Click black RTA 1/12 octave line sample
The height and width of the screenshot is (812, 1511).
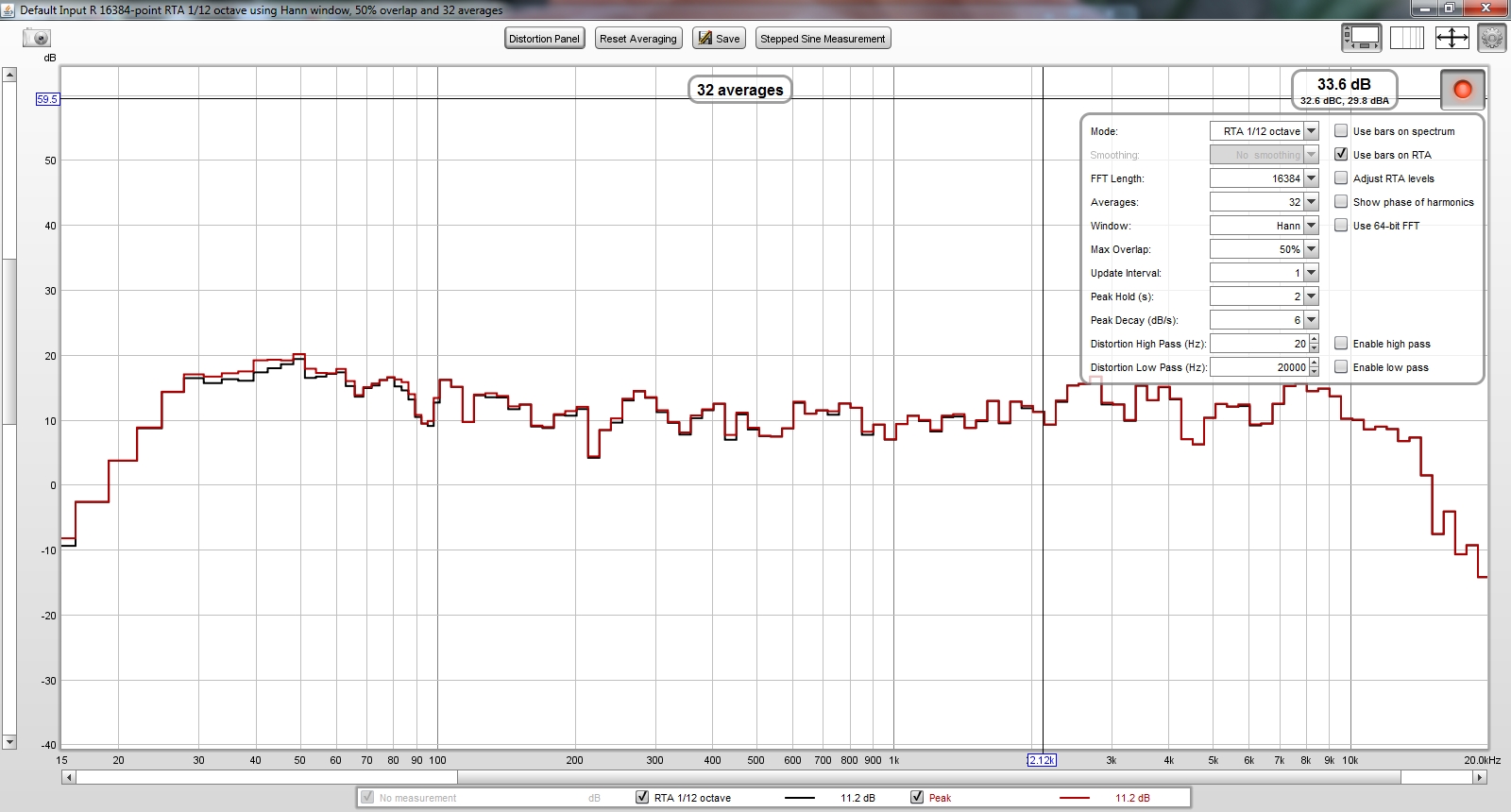pos(800,798)
